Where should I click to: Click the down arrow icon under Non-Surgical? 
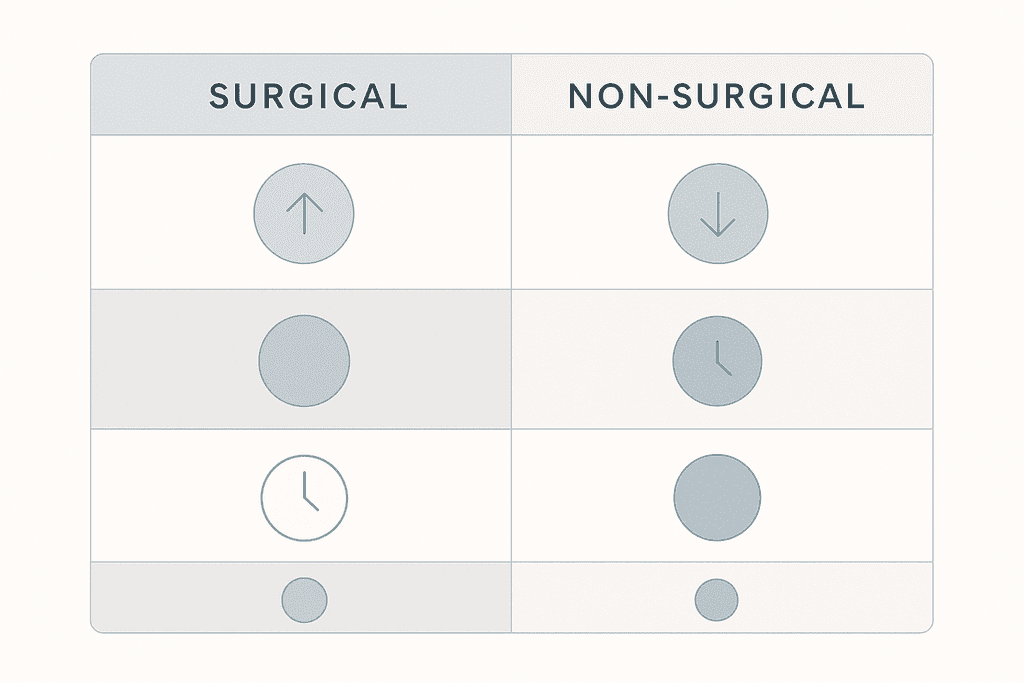(x=718, y=214)
